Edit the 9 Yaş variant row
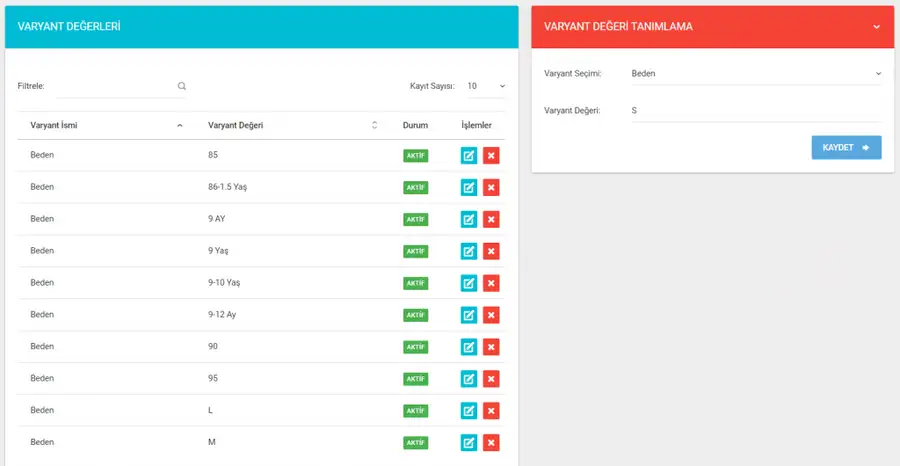This screenshot has width=900, height=466. click(x=469, y=251)
